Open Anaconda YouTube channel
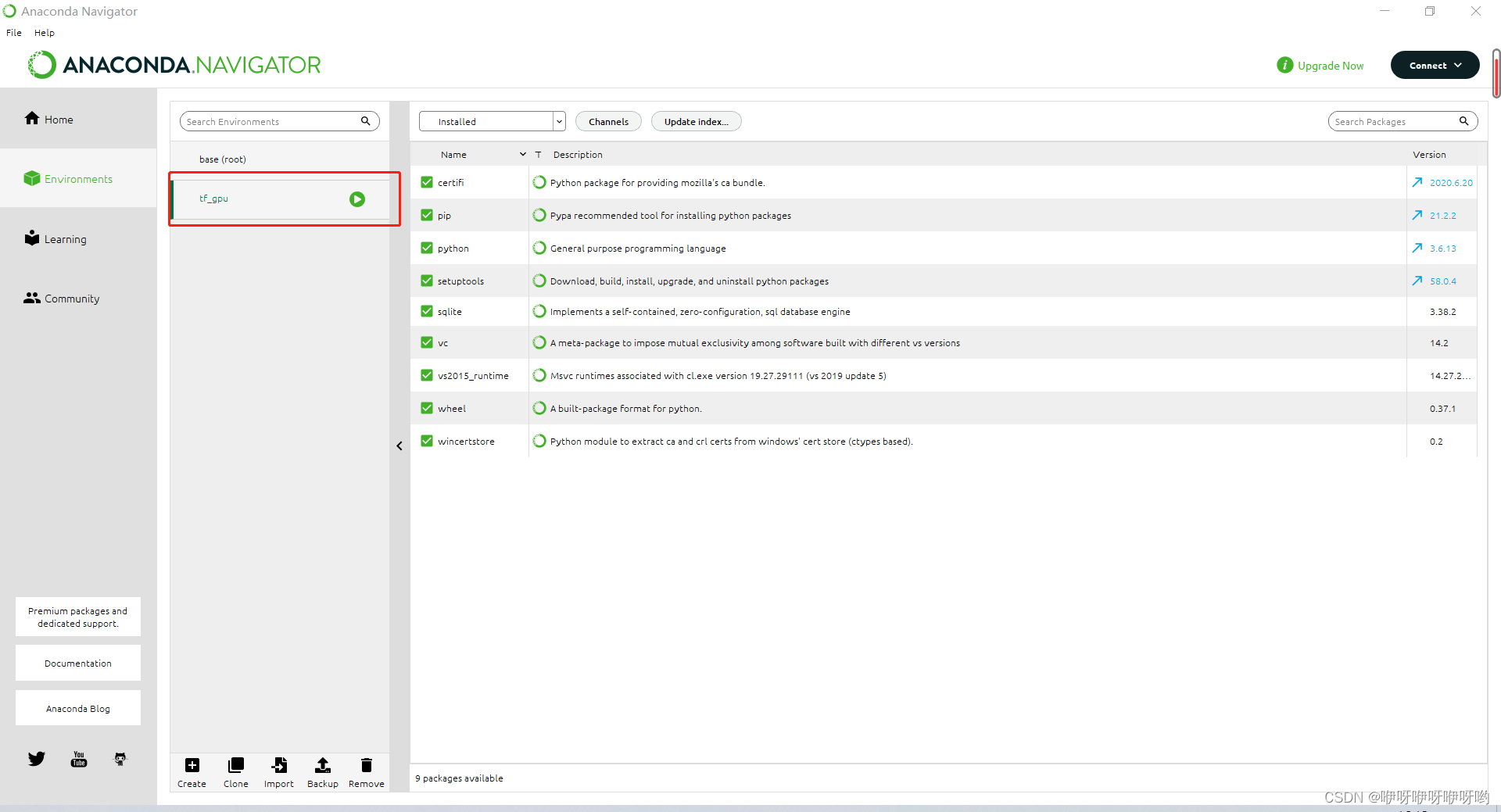Screen dimensions: 1501x812 click(79, 759)
